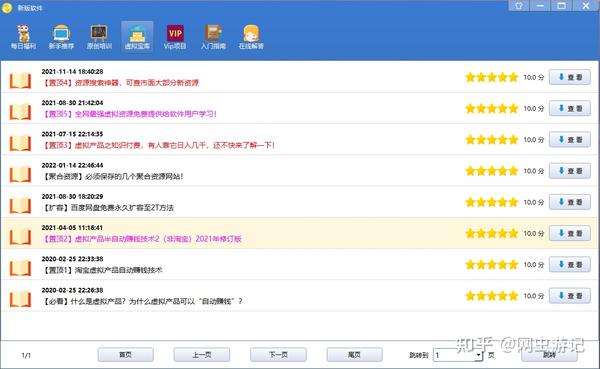Click 查看 for the 聚合资源 entry
This screenshot has width=600, height=369.
point(570,171)
